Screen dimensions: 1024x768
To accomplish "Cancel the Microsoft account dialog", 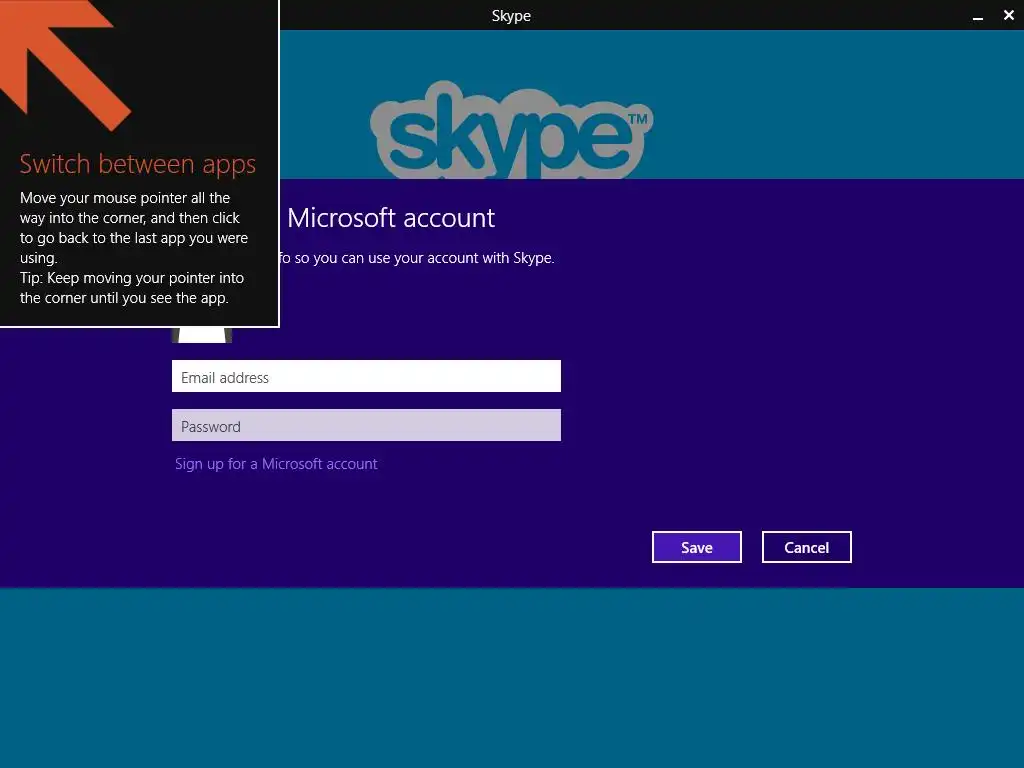I will [x=807, y=547].
